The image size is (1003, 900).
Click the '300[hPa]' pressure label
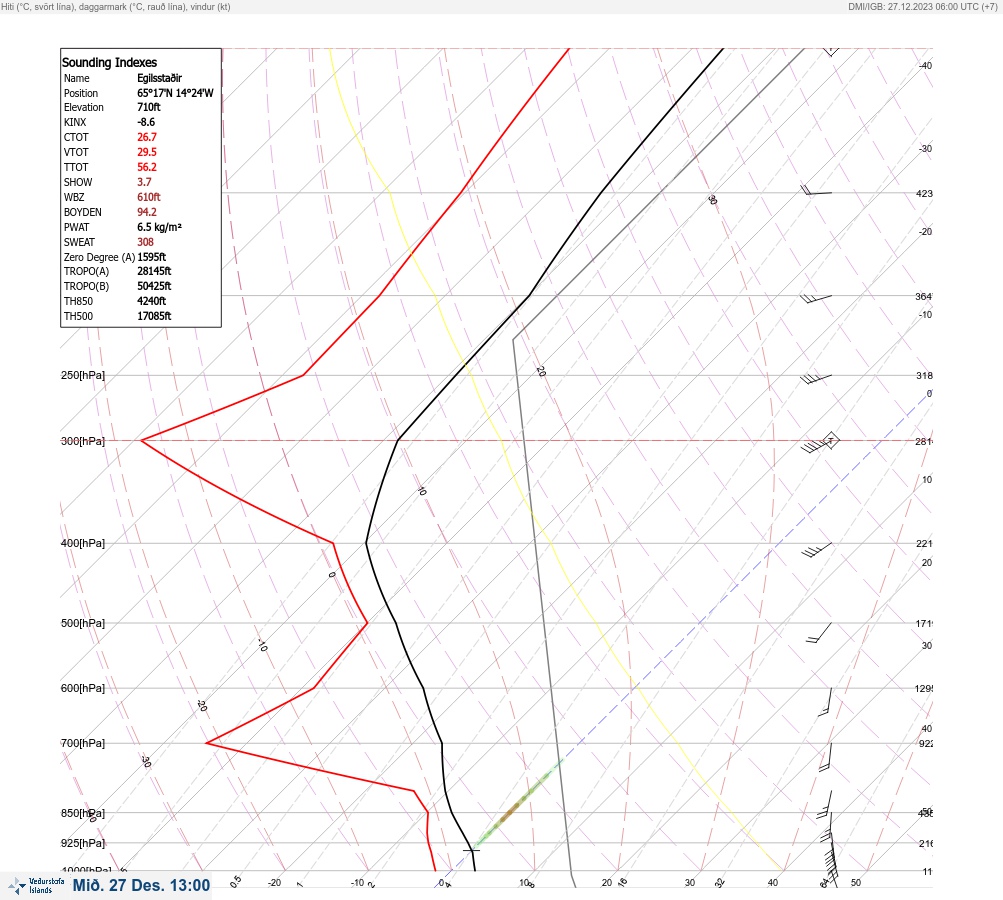(x=83, y=441)
